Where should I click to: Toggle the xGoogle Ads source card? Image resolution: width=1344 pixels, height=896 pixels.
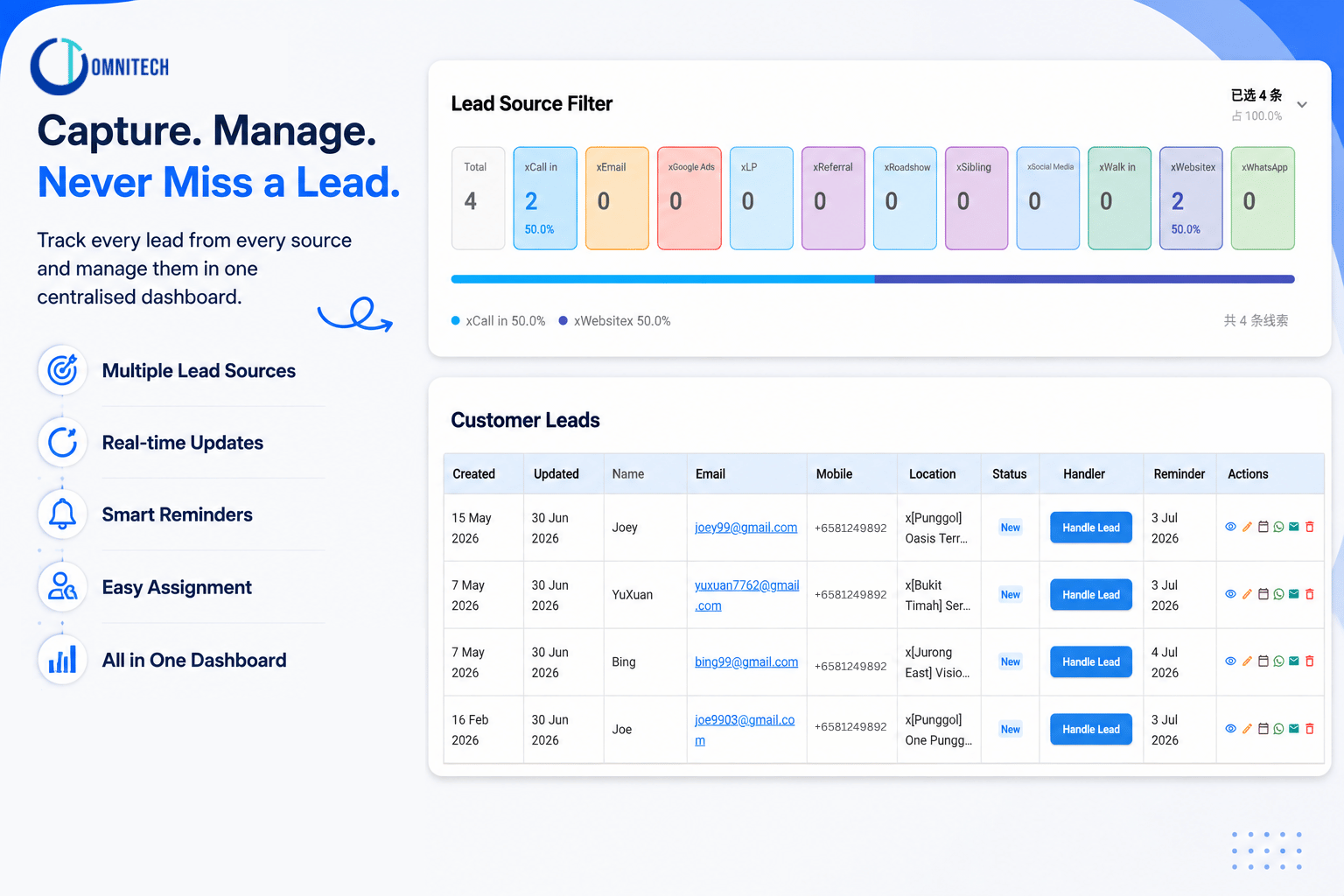[x=689, y=198]
